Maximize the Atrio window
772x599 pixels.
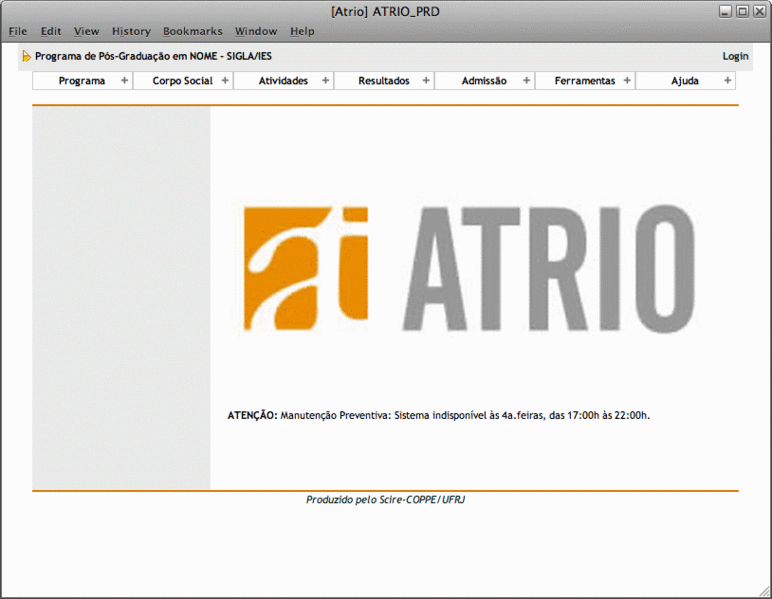click(742, 11)
